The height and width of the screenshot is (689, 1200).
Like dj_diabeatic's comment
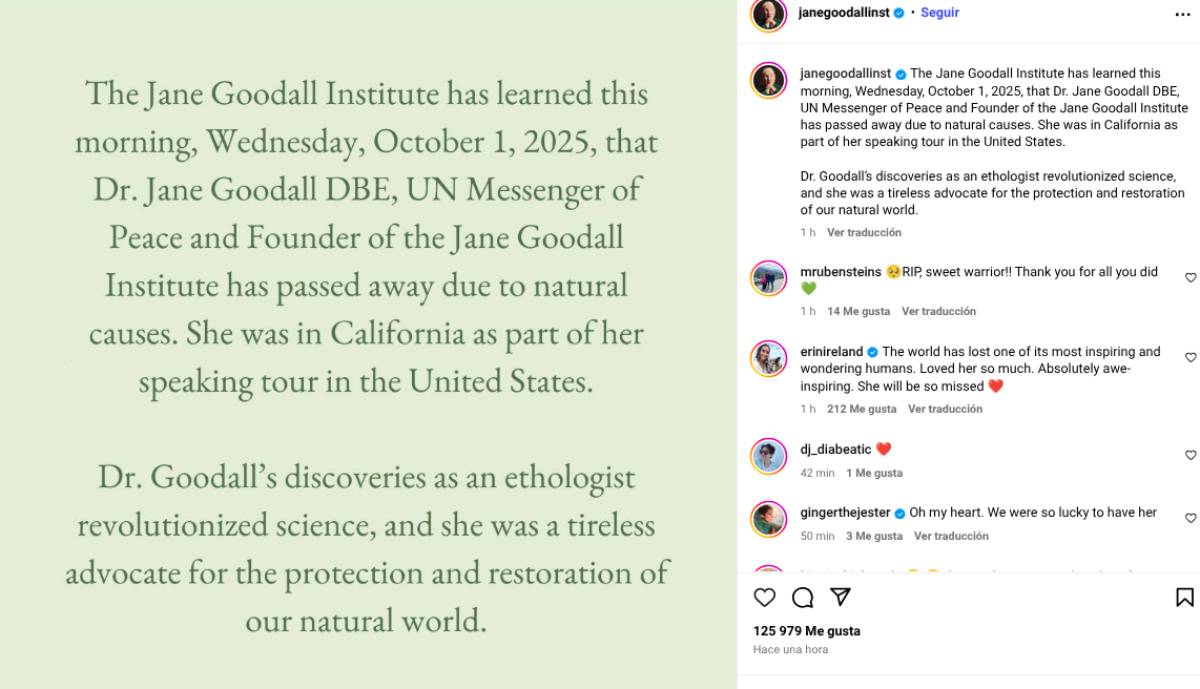(1190, 455)
